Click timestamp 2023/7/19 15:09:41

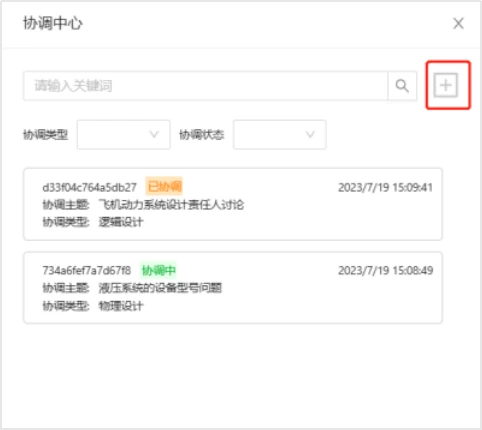pos(385,187)
